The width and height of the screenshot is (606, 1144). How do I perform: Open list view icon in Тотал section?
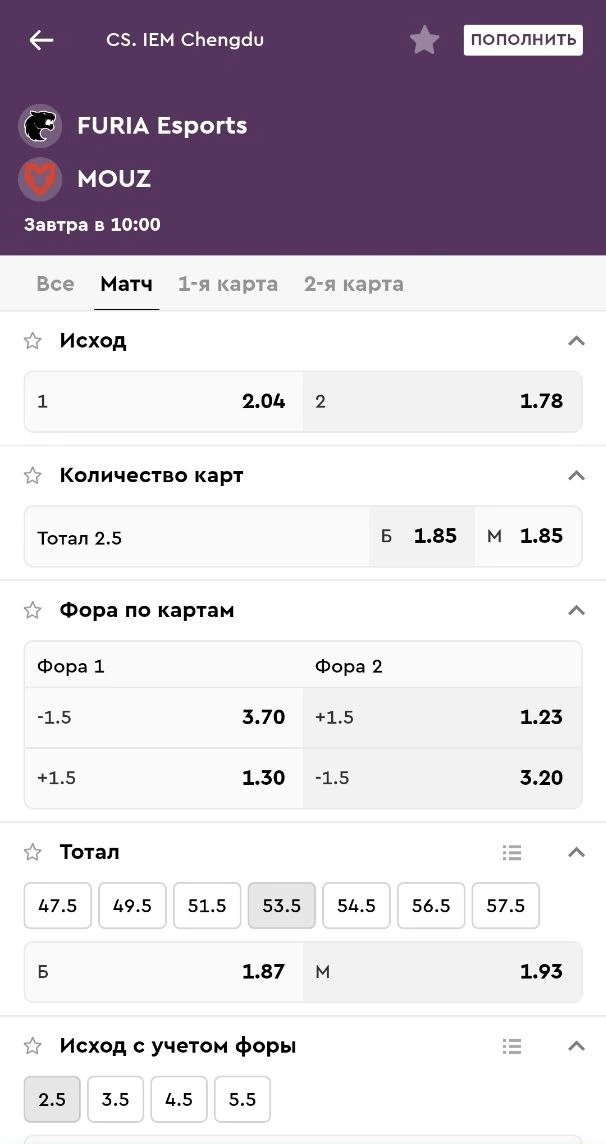[x=512, y=853]
